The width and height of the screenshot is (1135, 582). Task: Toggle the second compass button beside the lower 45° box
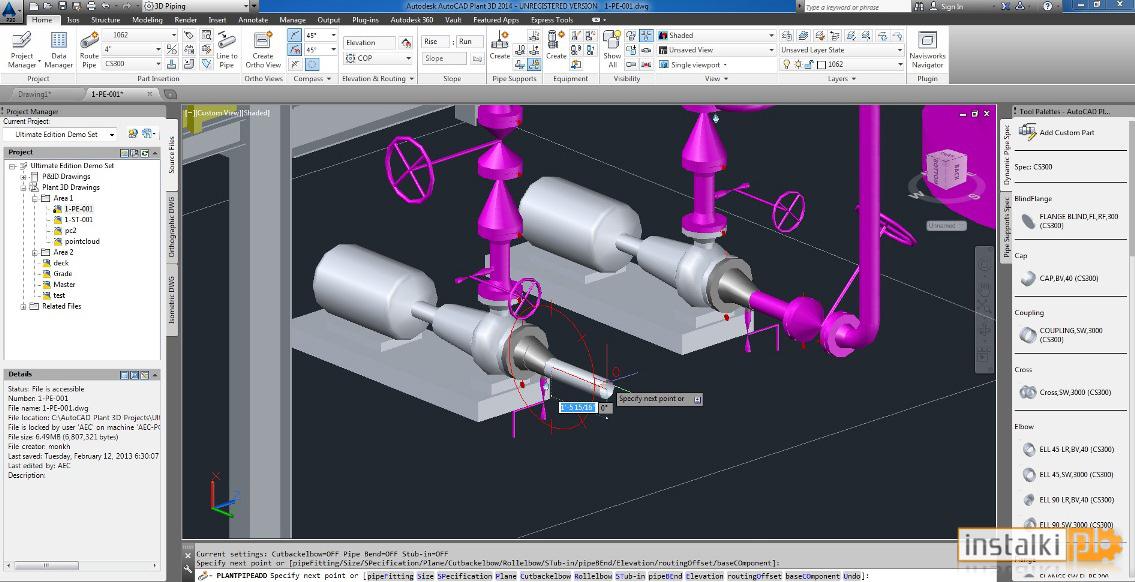(295, 49)
